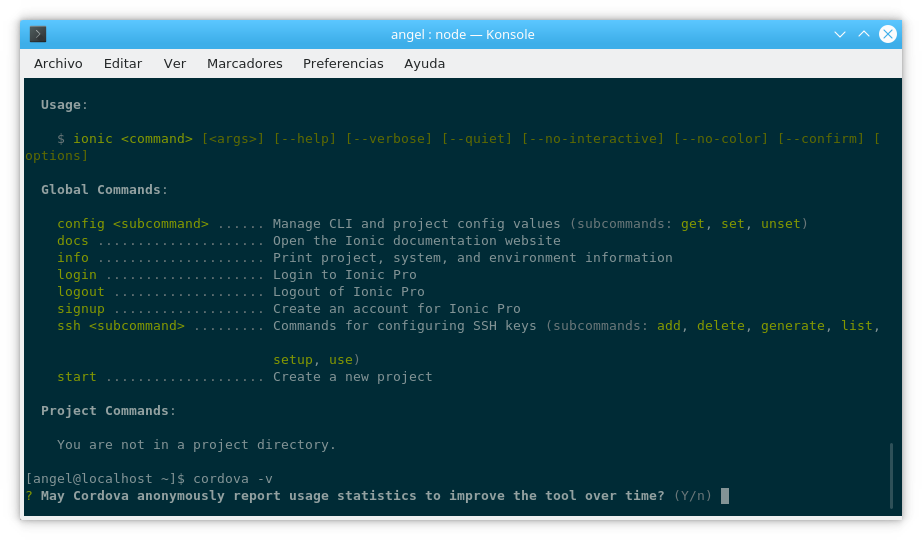Click the 'logout' command text
The width and height of the screenshot is (922, 540).
tap(81, 292)
